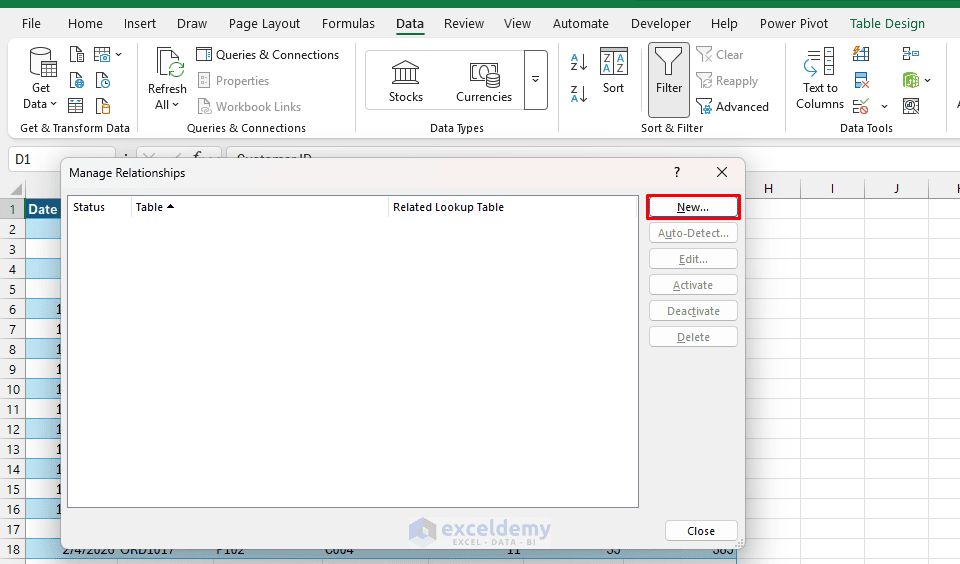Open the Sort dialog
The image size is (960, 564).
[x=613, y=71]
